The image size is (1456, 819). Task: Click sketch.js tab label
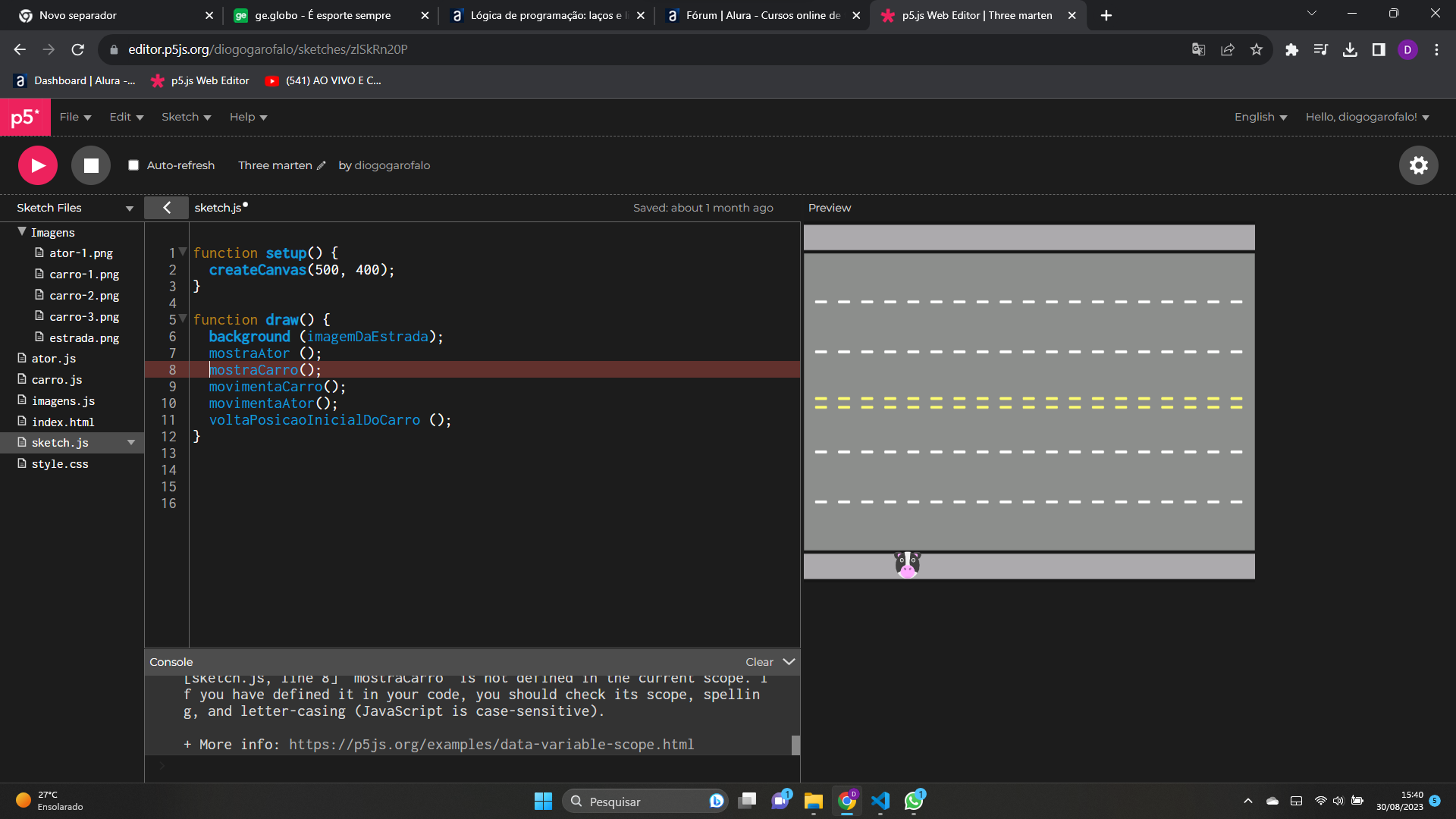[218, 207]
